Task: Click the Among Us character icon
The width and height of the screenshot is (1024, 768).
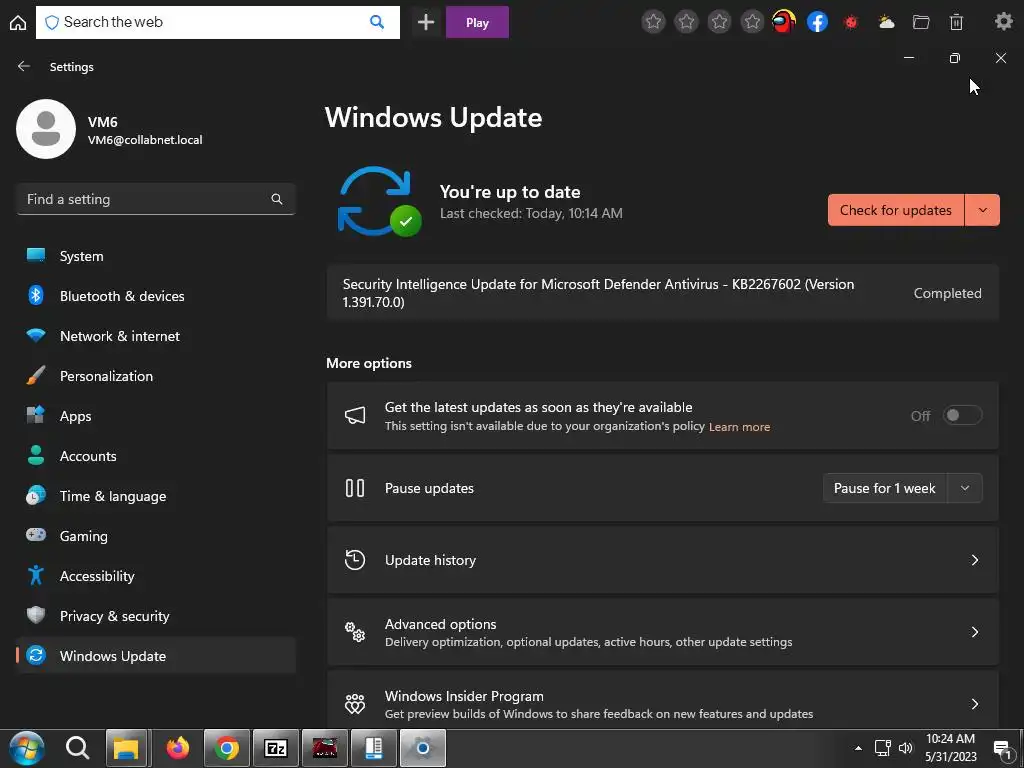Action: (784, 22)
